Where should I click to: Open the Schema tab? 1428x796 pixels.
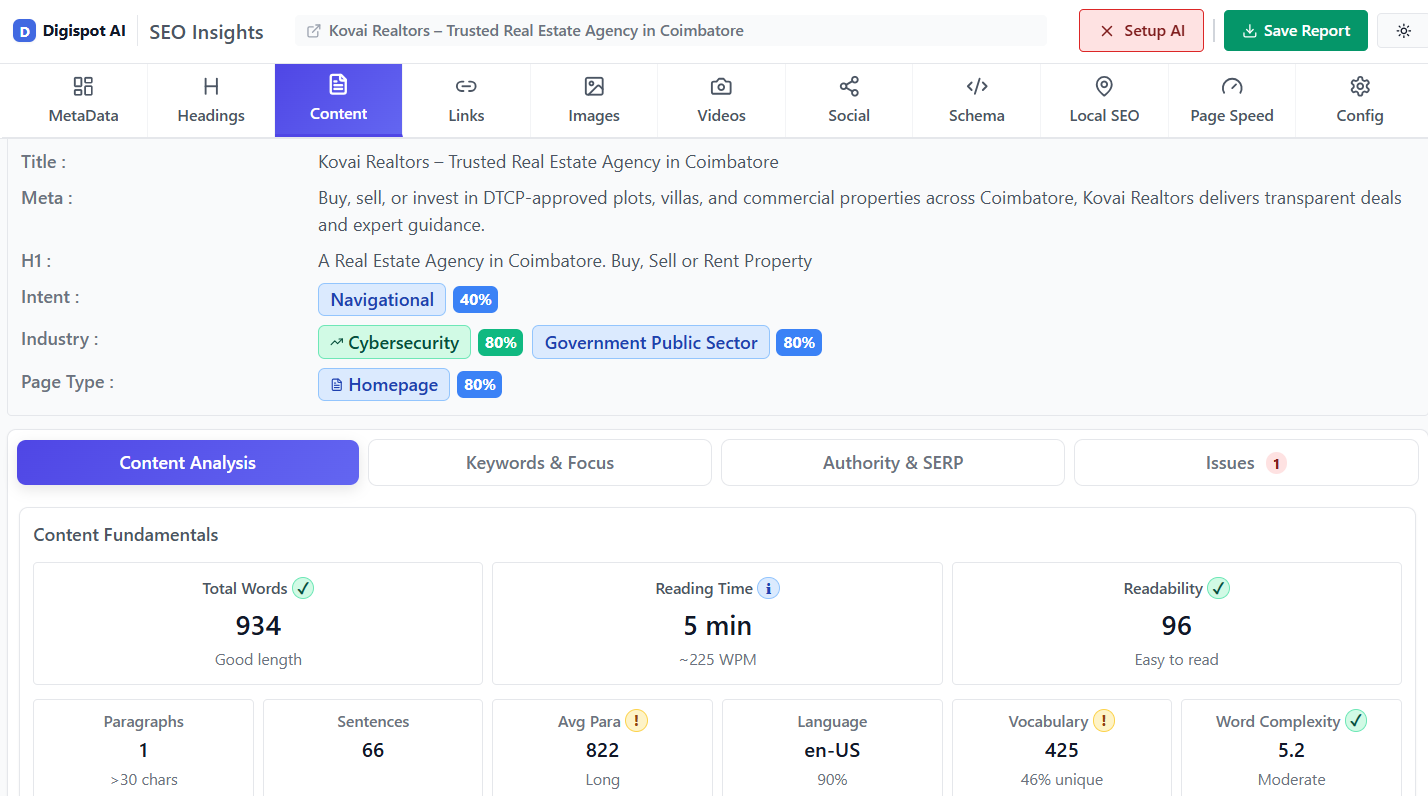tap(977, 100)
